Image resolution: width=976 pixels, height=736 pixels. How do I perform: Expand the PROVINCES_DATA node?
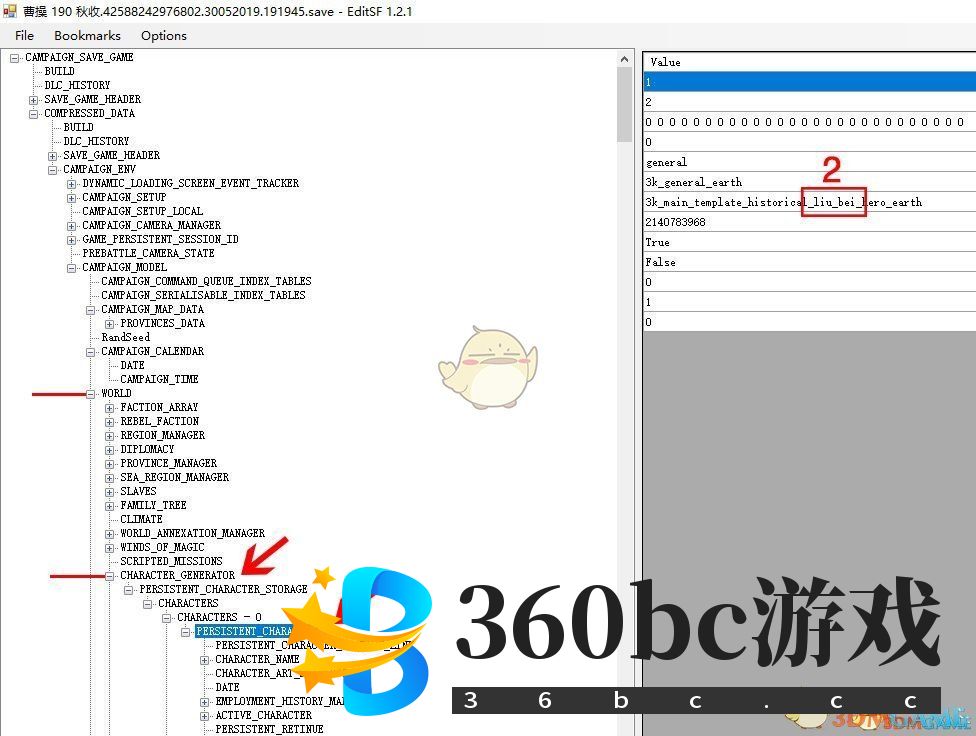click(110, 324)
